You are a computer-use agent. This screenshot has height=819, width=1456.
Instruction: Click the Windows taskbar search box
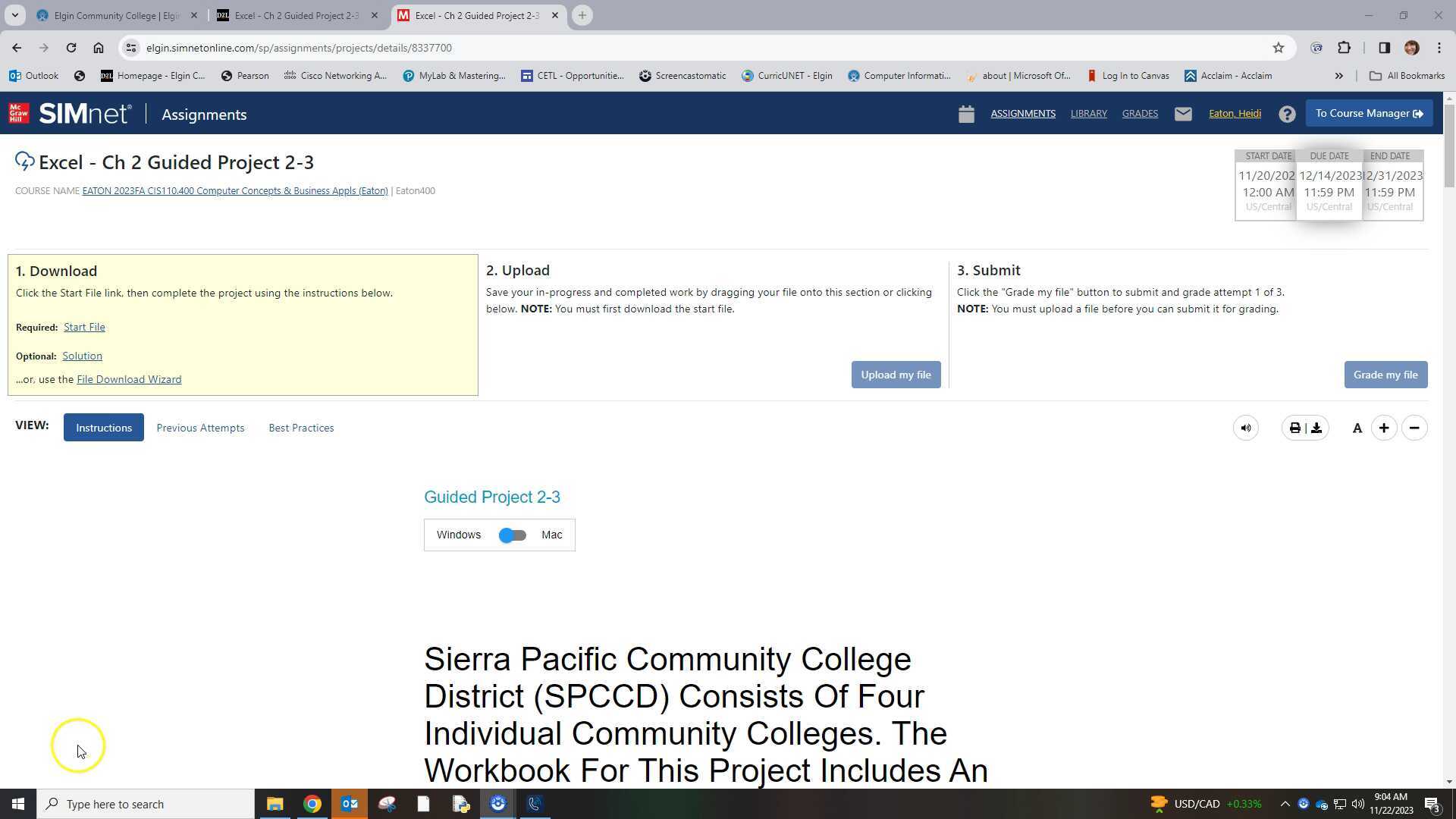pyautogui.click(x=146, y=804)
